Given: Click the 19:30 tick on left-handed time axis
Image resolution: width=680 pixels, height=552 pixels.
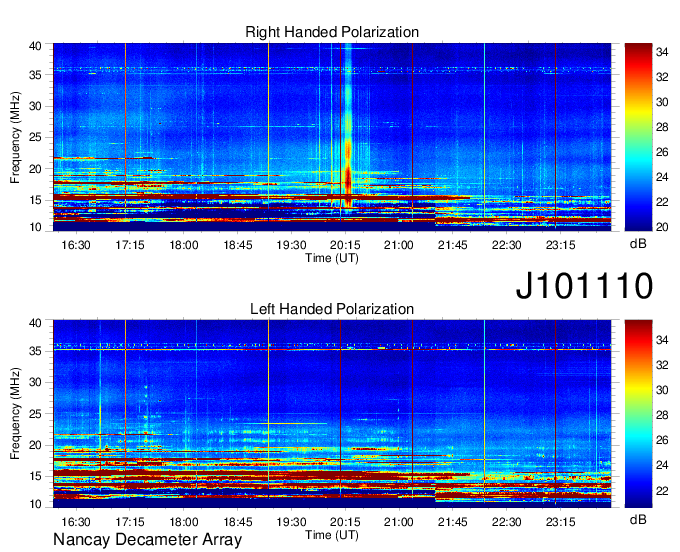Looking at the screenshot, I should (x=291, y=522).
